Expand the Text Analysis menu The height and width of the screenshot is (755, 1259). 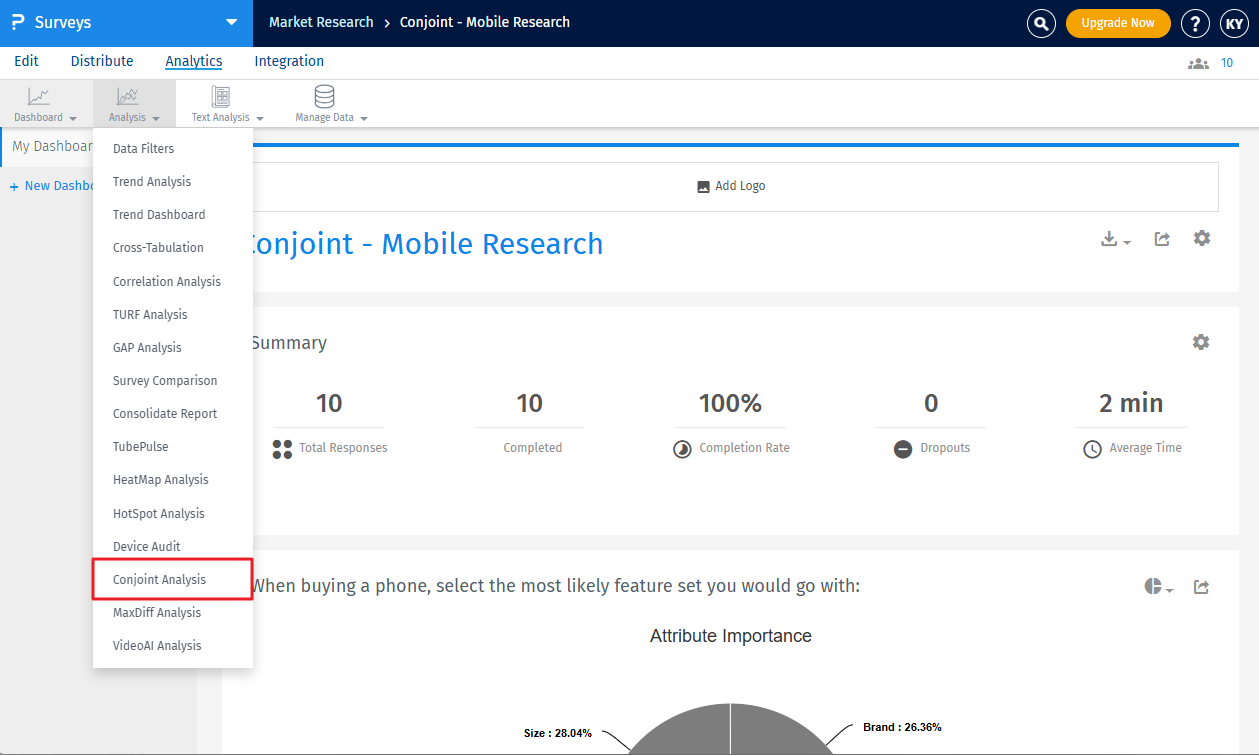click(227, 104)
